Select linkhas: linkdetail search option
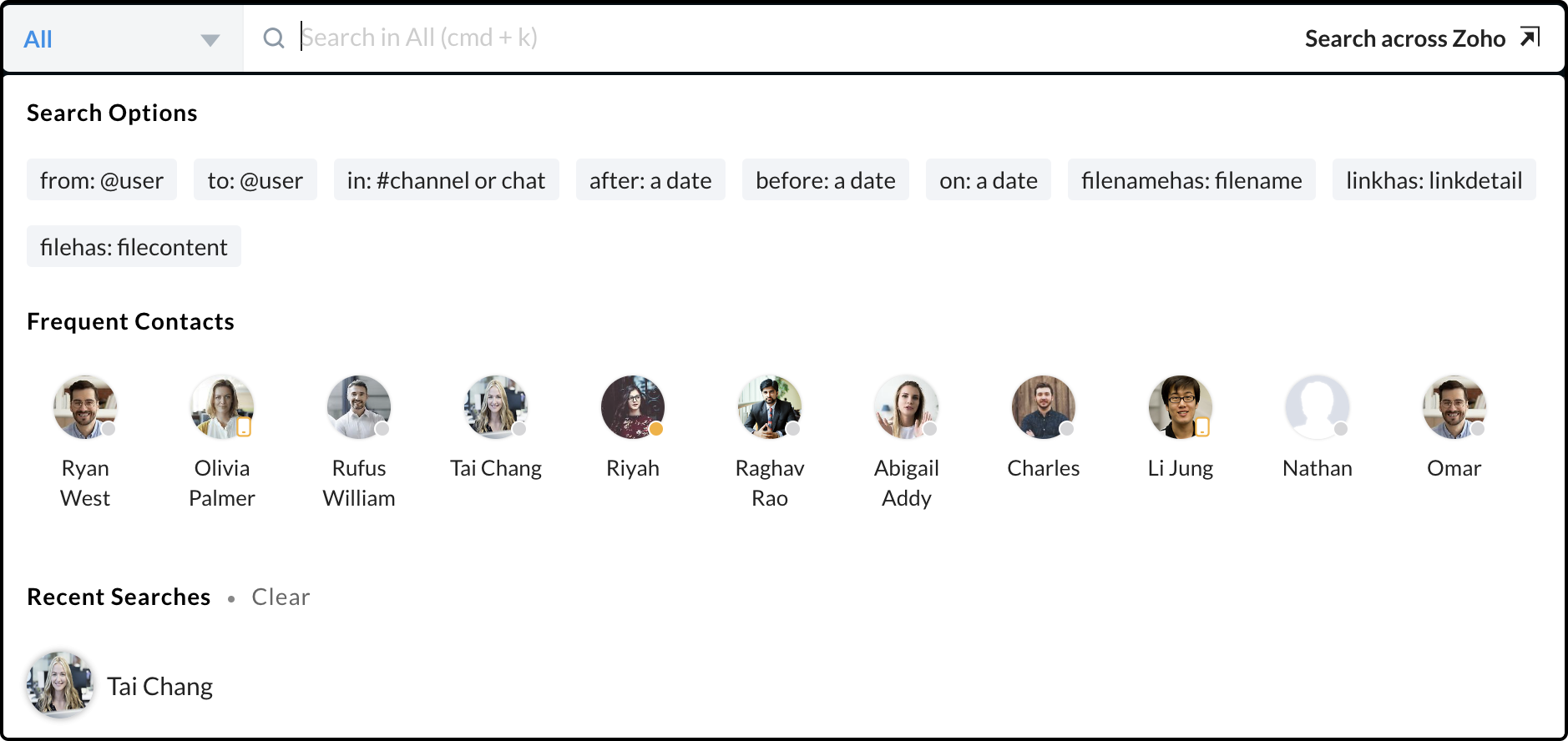Screen dimensions: 1568x741 pyautogui.click(x=1434, y=180)
